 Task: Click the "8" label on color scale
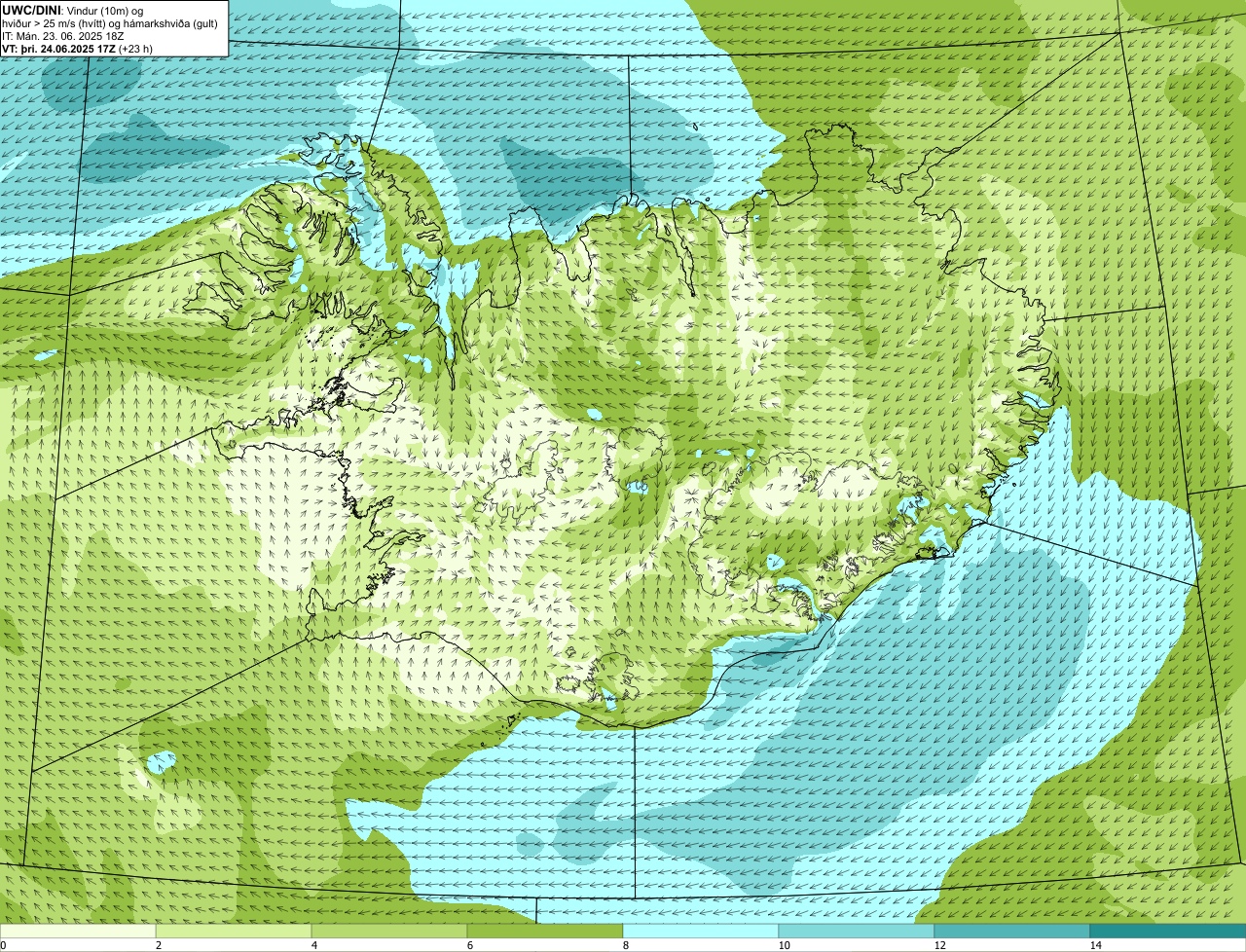pyautogui.click(x=625, y=945)
